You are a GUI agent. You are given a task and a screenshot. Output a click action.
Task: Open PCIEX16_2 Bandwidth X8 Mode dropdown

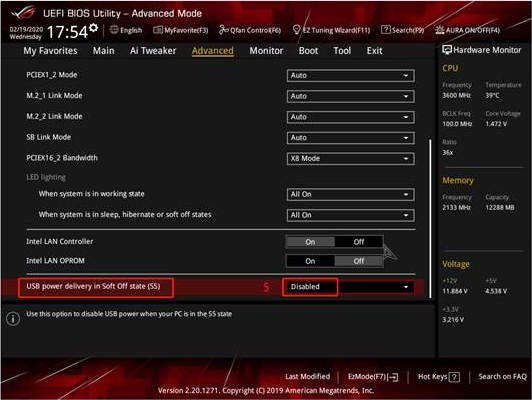pyautogui.click(x=350, y=158)
